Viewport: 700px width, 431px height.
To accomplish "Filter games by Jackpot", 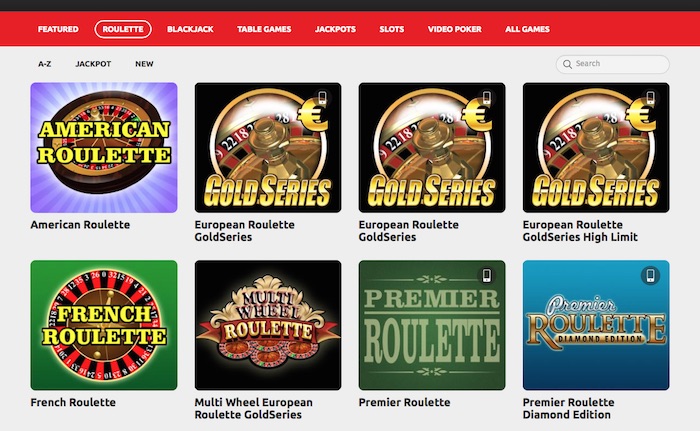I will click(x=93, y=64).
